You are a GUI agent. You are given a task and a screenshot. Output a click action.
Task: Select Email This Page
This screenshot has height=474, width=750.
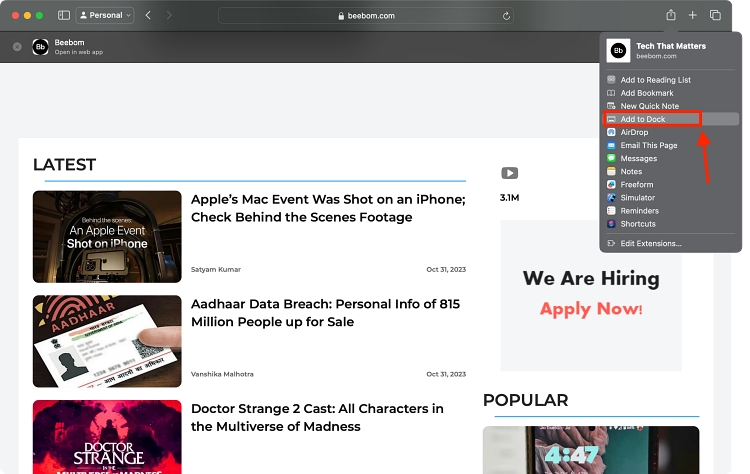coord(671,145)
